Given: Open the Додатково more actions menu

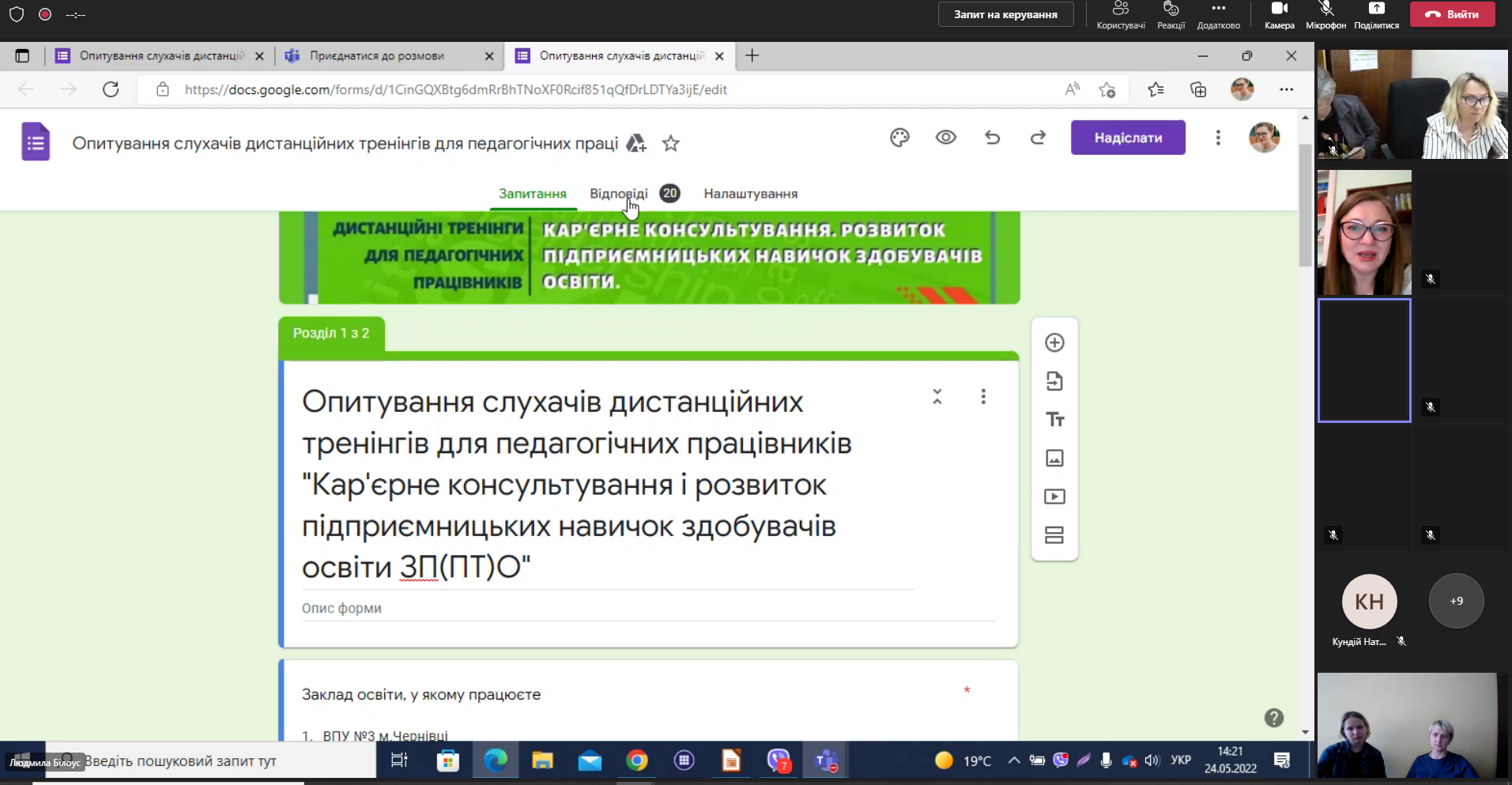Looking at the screenshot, I should (x=1218, y=15).
